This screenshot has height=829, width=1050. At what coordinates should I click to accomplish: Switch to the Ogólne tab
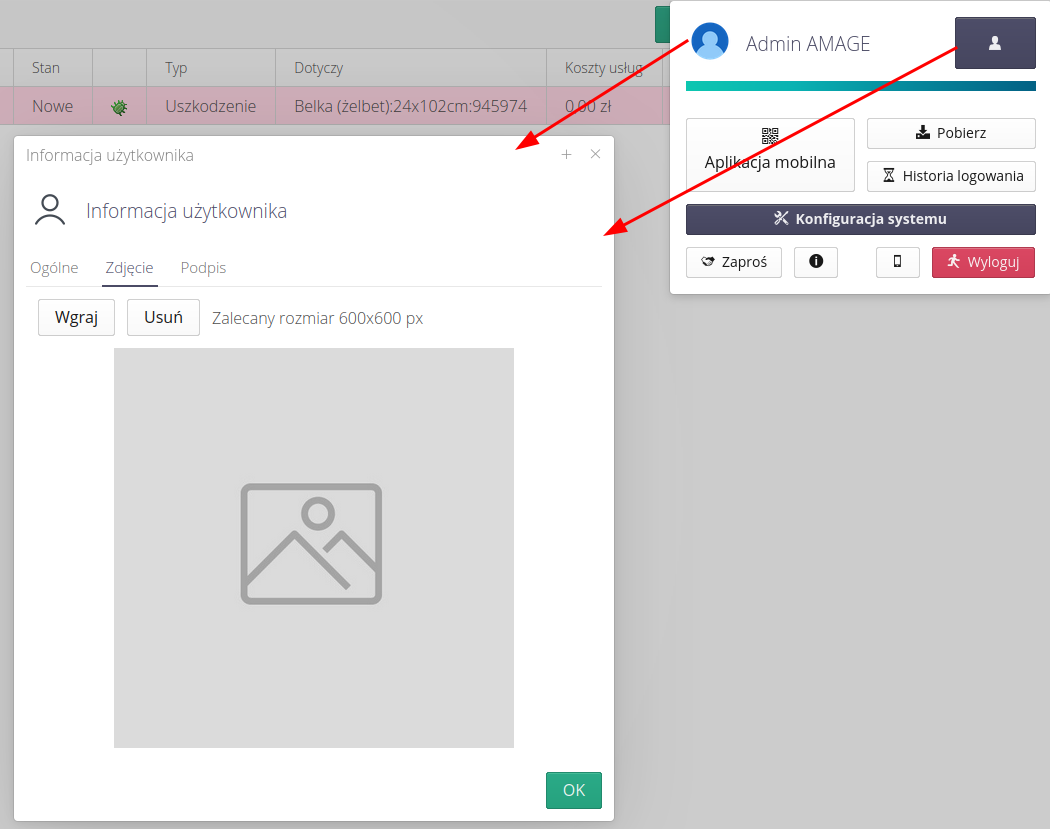pos(54,268)
